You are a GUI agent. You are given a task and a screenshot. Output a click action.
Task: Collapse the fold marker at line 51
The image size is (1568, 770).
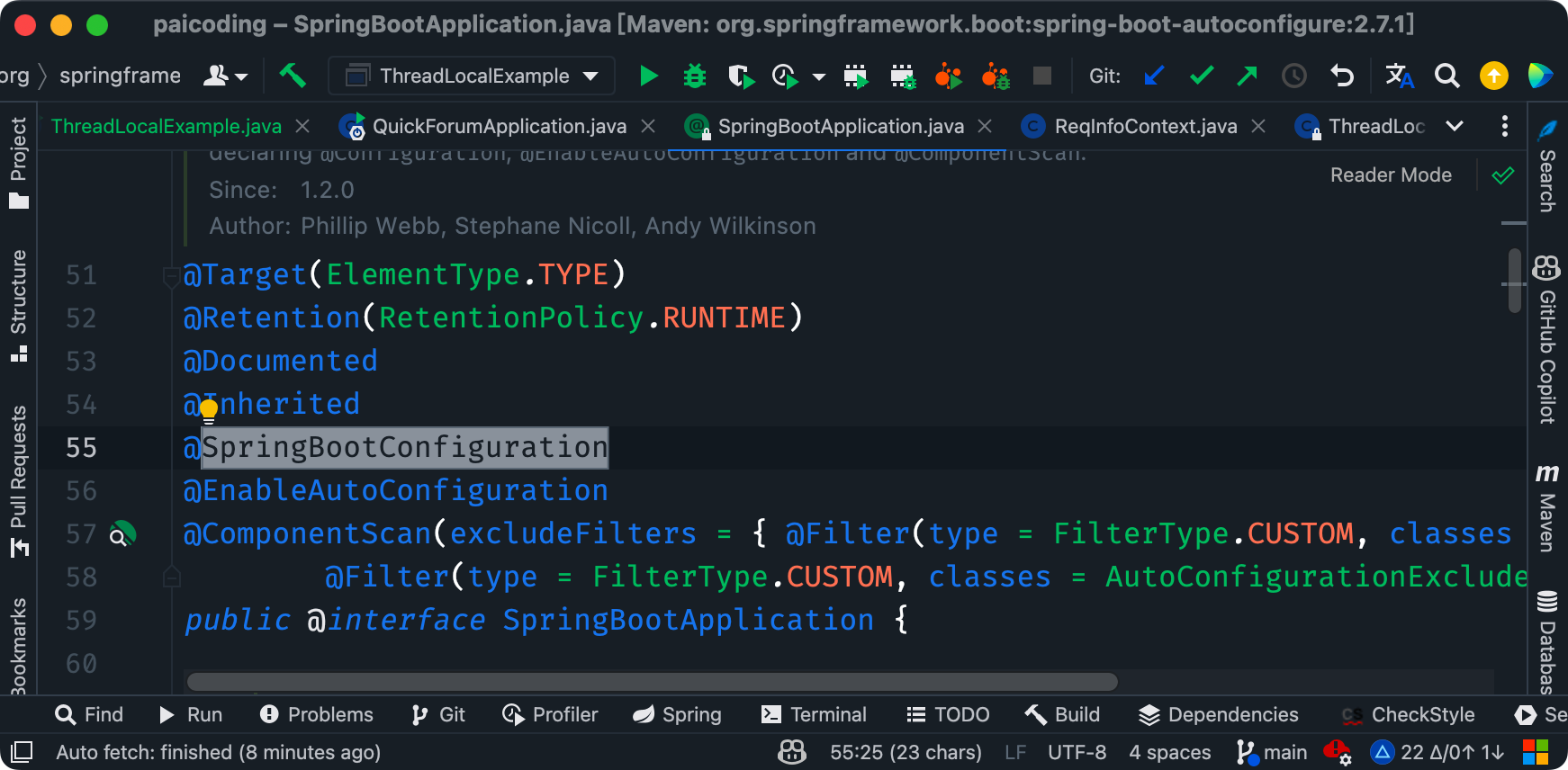point(171,276)
